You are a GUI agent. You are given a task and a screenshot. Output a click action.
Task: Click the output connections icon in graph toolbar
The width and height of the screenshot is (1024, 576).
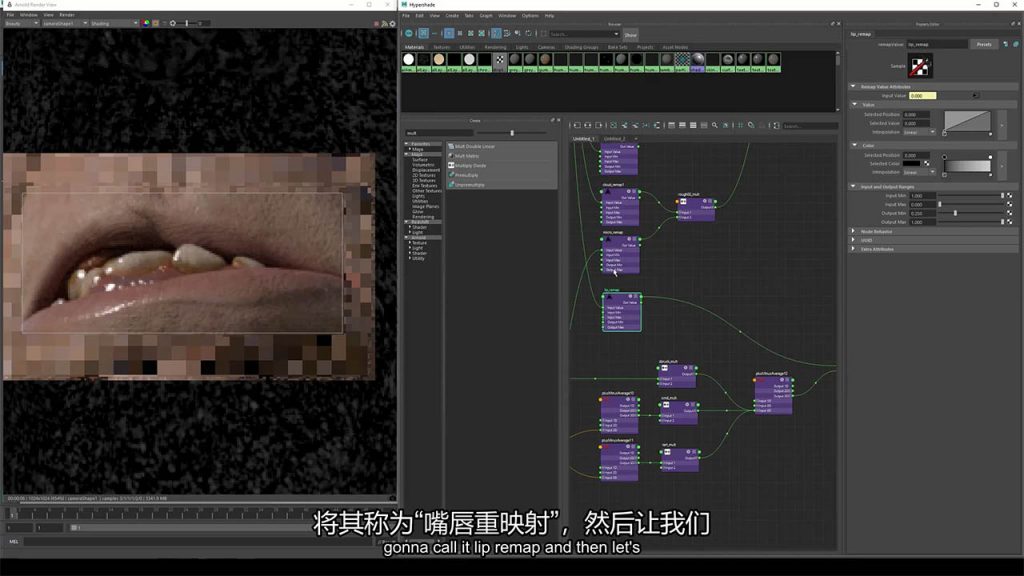click(x=599, y=125)
